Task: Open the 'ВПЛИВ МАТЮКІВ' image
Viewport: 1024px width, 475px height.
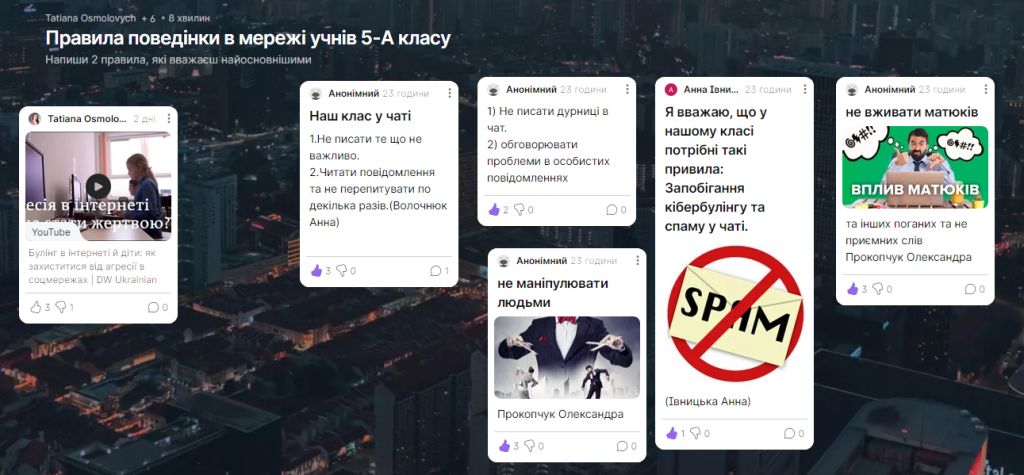Action: [915, 167]
